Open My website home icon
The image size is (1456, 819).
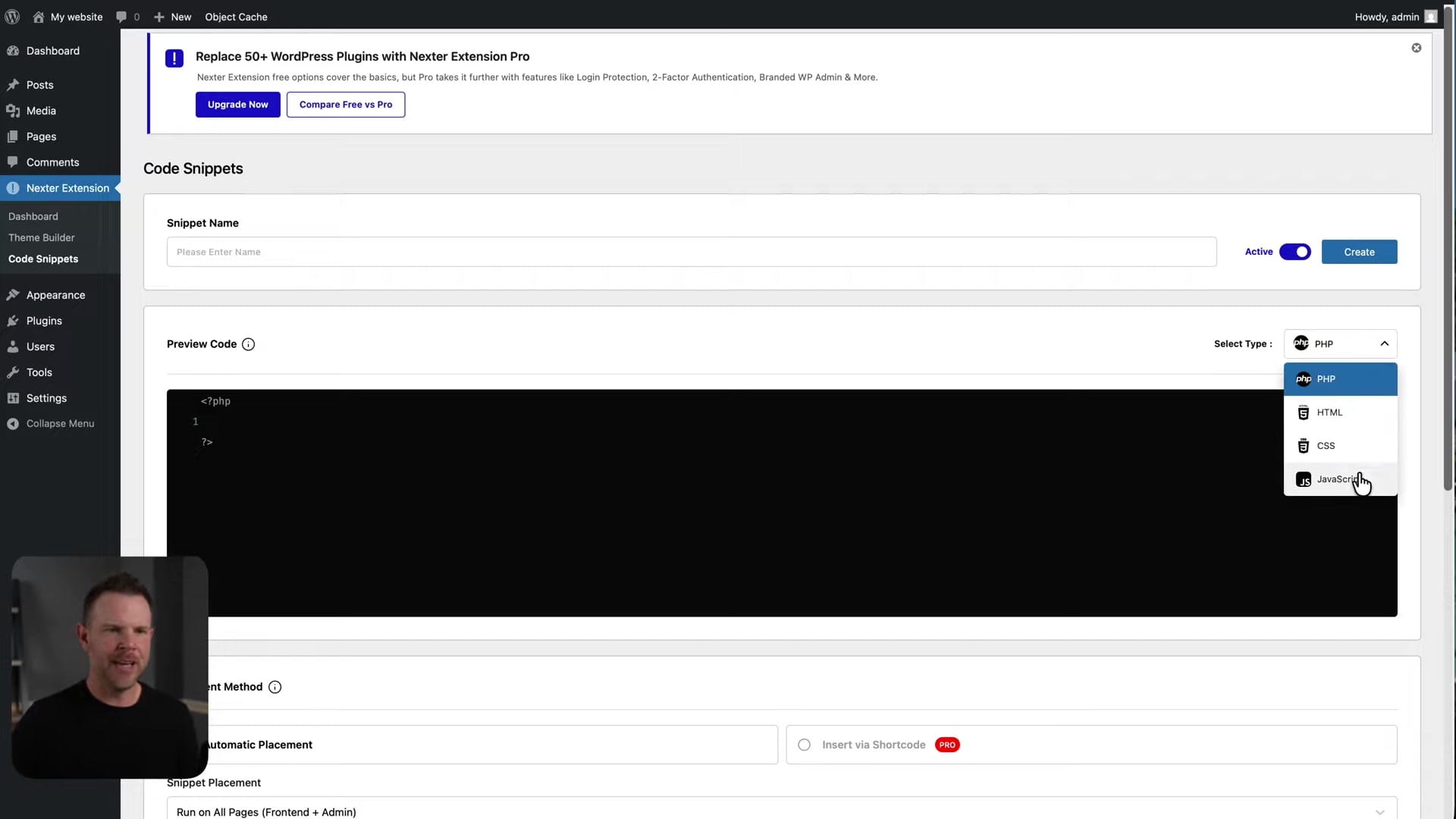pyautogui.click(x=39, y=16)
